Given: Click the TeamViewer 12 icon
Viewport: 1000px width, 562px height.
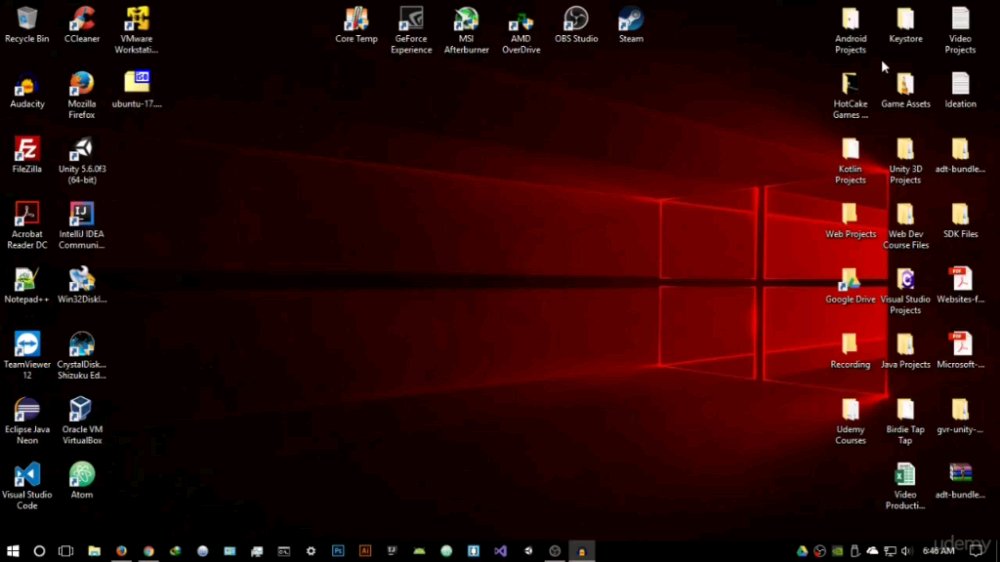Looking at the screenshot, I should click(x=27, y=355).
